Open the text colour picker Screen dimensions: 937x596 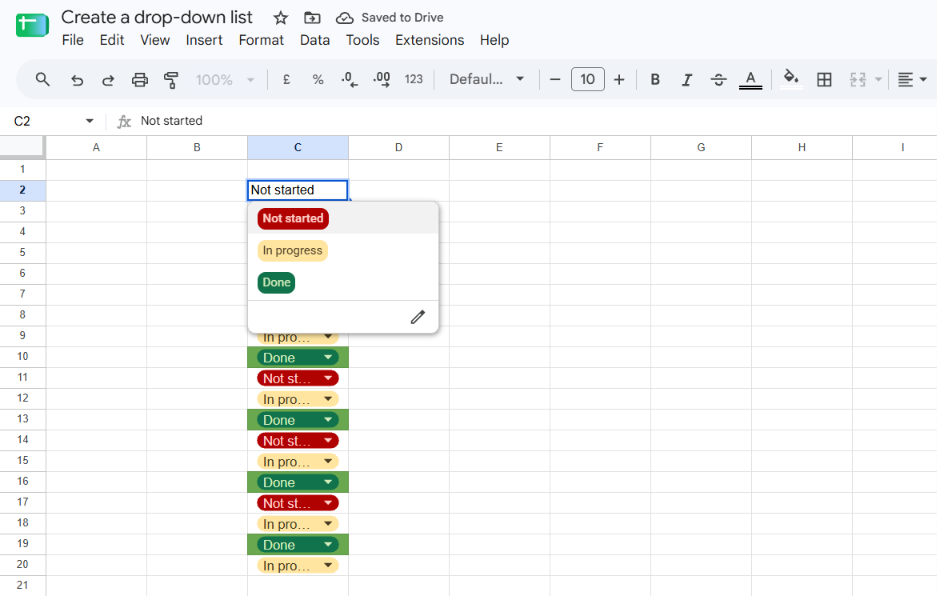click(x=751, y=80)
